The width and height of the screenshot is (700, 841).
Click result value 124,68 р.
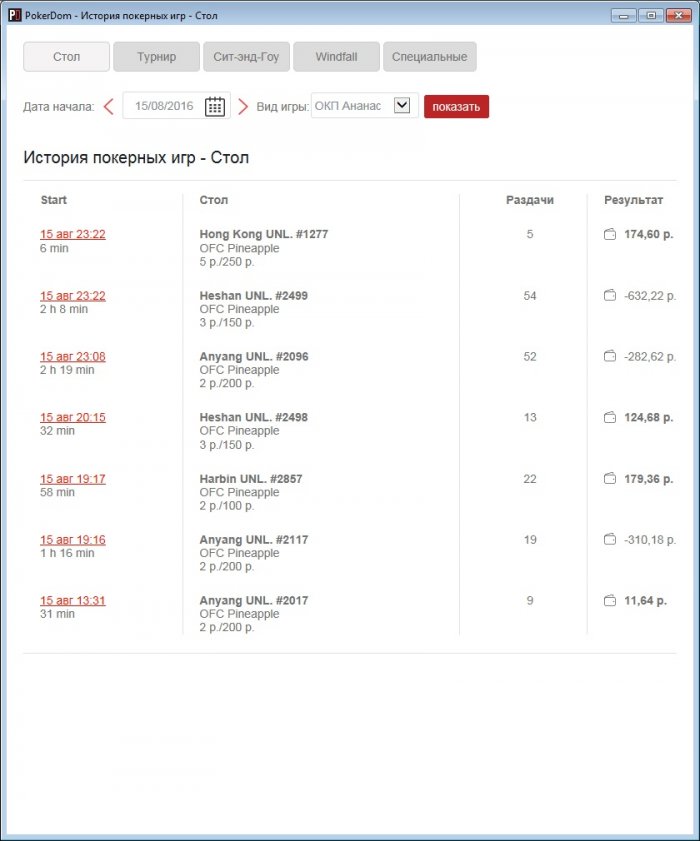[x=649, y=417]
